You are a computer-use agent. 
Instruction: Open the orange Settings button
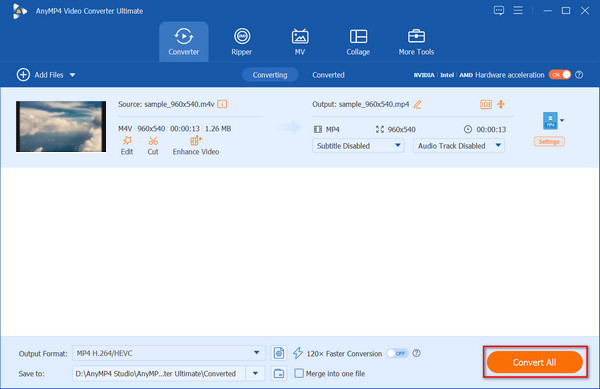[x=549, y=142]
